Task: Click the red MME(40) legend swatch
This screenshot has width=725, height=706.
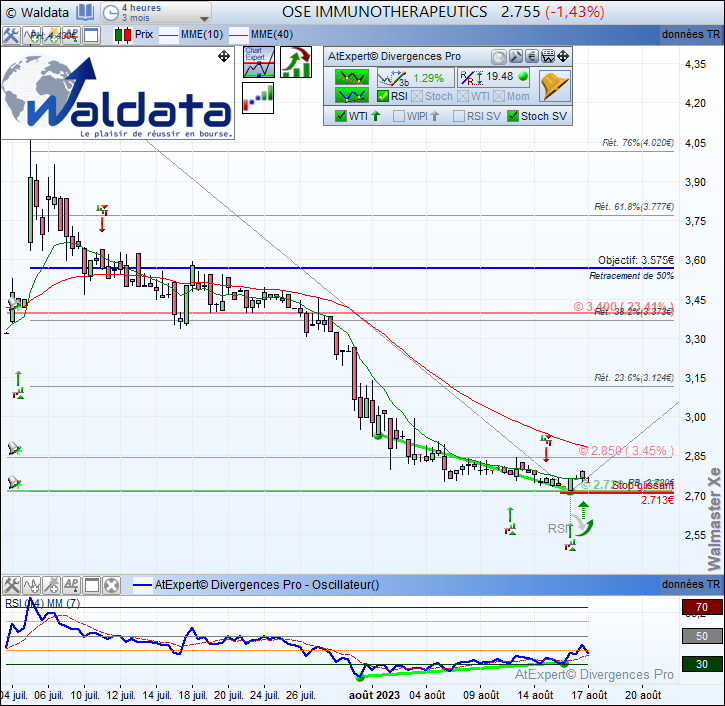Action: (238, 35)
